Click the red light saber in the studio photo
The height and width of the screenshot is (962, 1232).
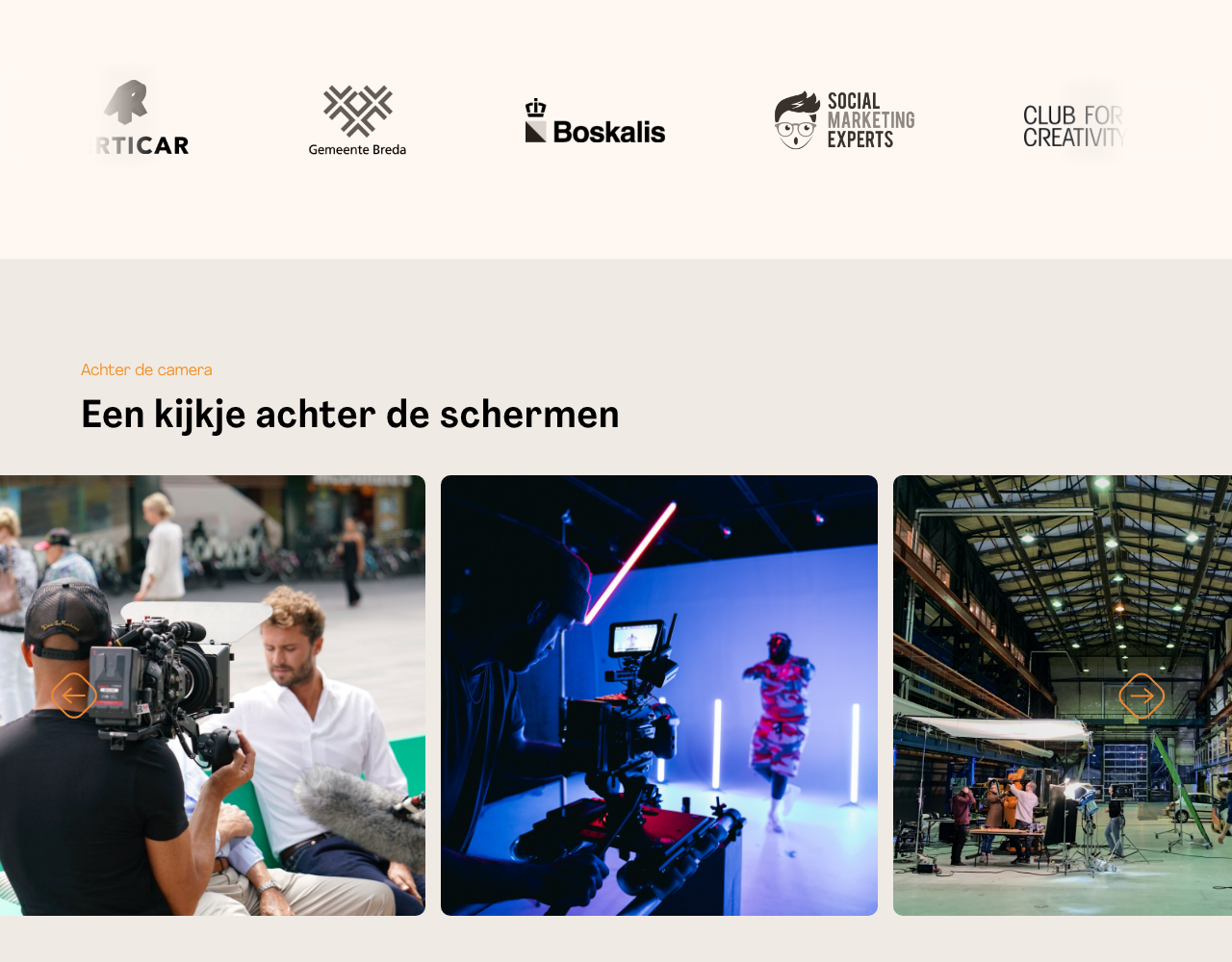pos(630,563)
